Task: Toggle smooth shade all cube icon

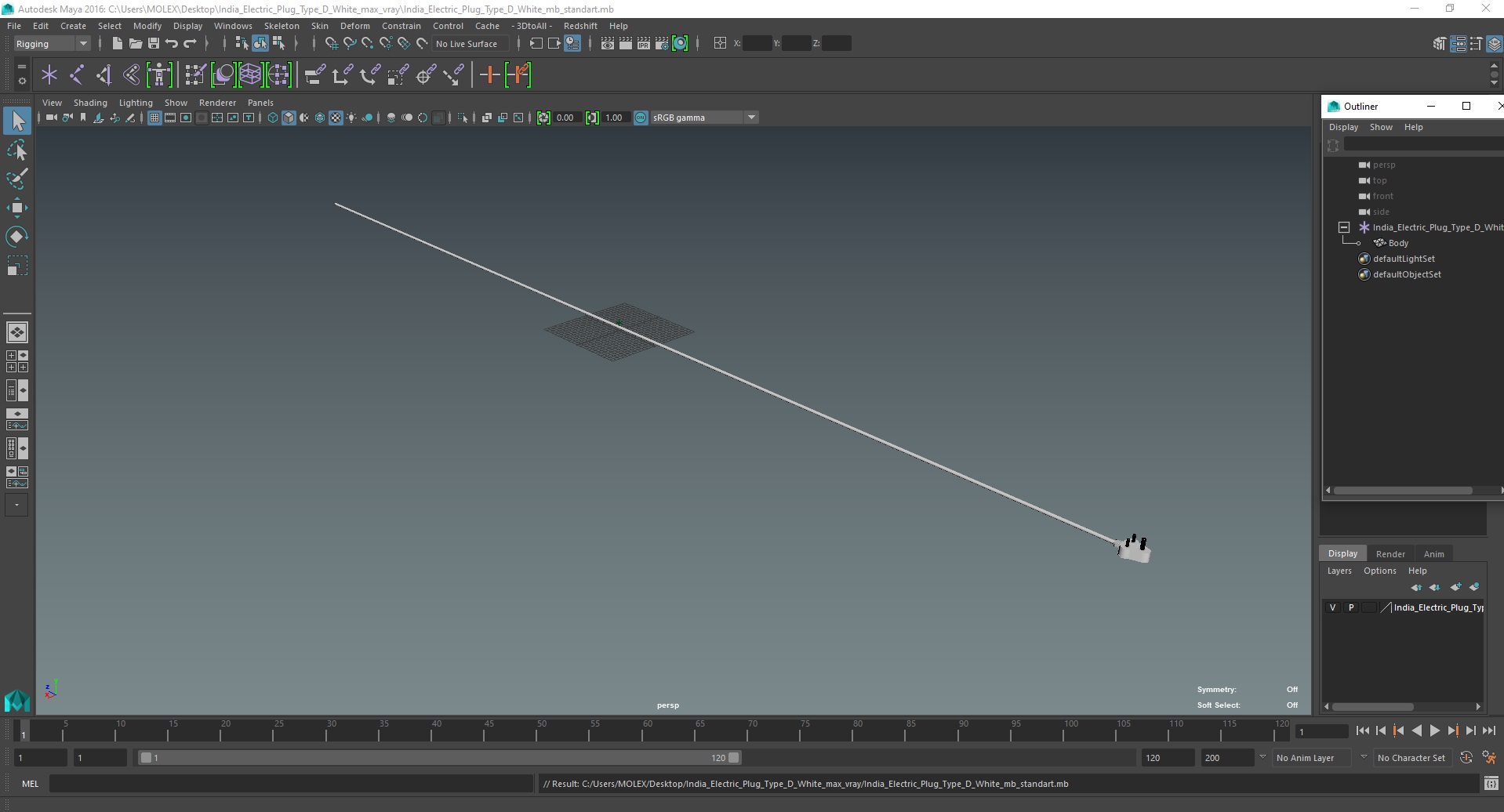Action: pos(289,118)
